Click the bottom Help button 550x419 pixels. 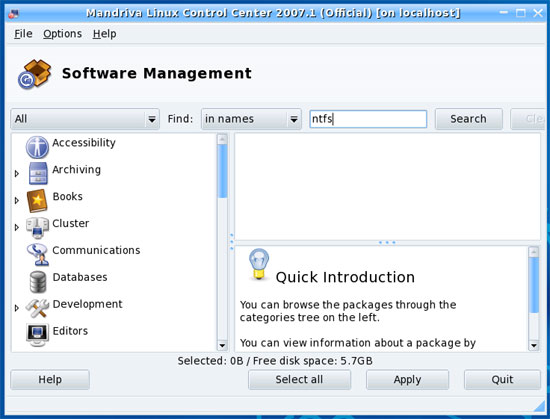coord(50,379)
